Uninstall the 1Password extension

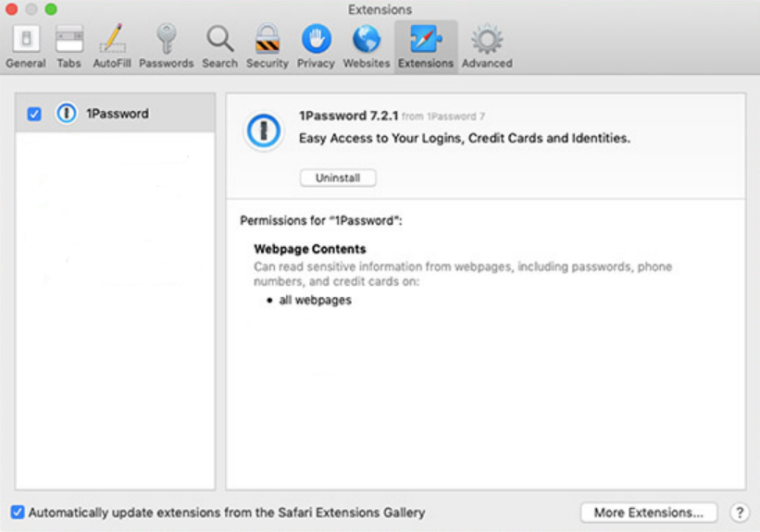pos(338,178)
